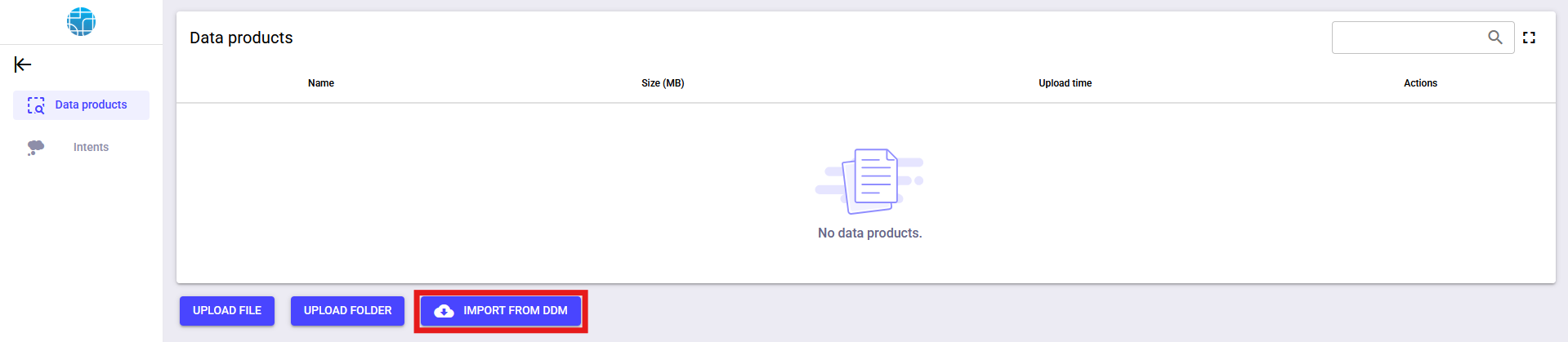Image resolution: width=1568 pixels, height=342 pixels.
Task: Sort by the Name column header
Action: tap(321, 83)
